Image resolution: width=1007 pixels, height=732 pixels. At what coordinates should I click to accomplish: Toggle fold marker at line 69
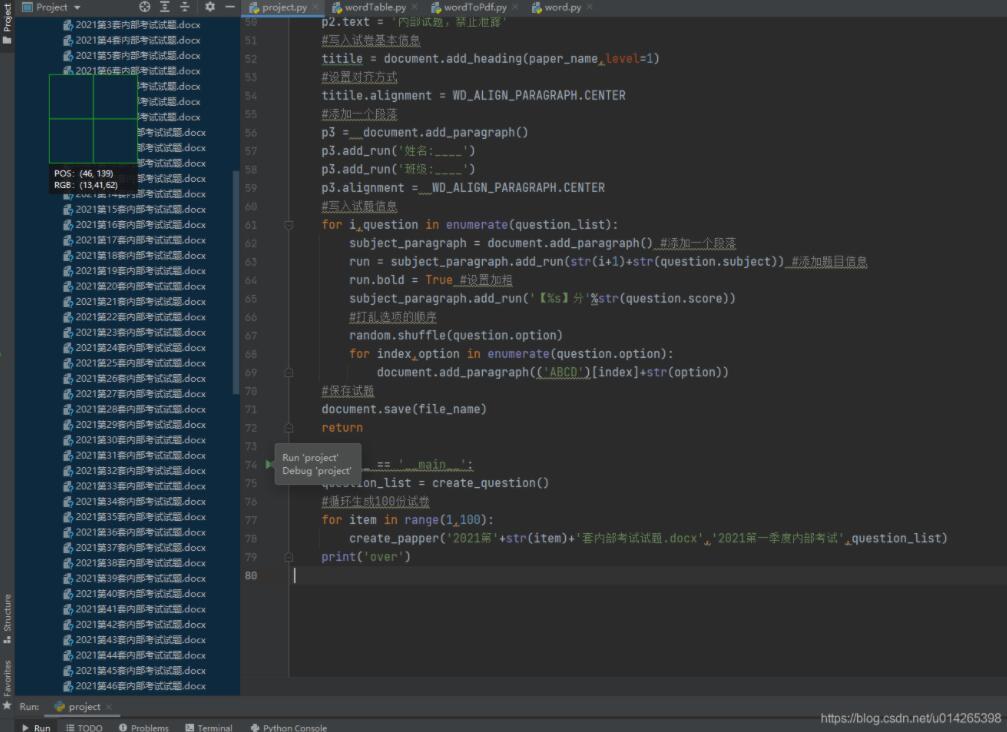coord(289,372)
